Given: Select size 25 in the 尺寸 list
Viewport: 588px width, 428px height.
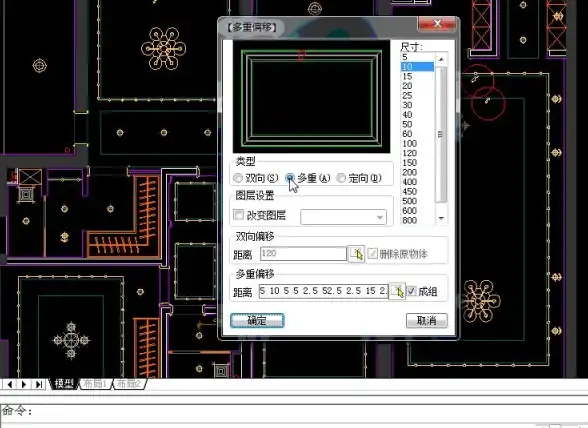Looking at the screenshot, I should [417, 96].
